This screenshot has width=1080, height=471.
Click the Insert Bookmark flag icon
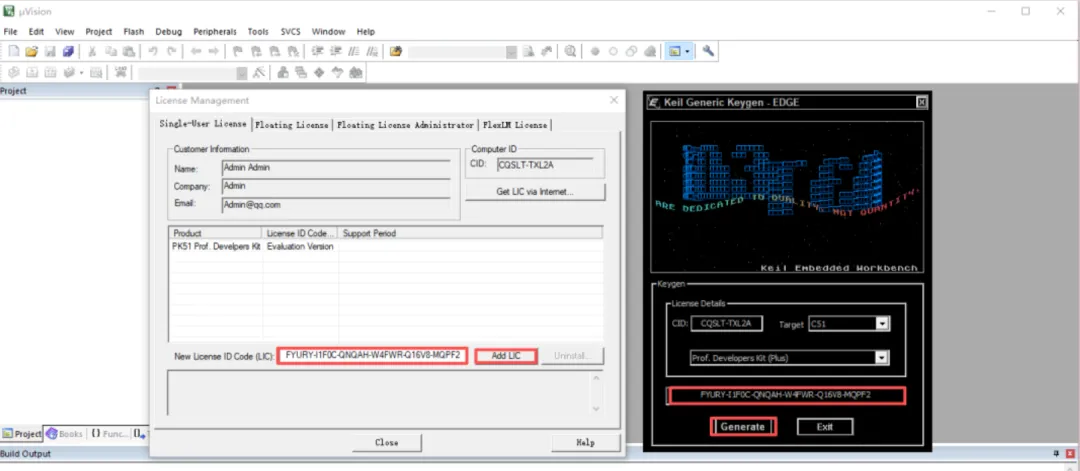(x=238, y=52)
